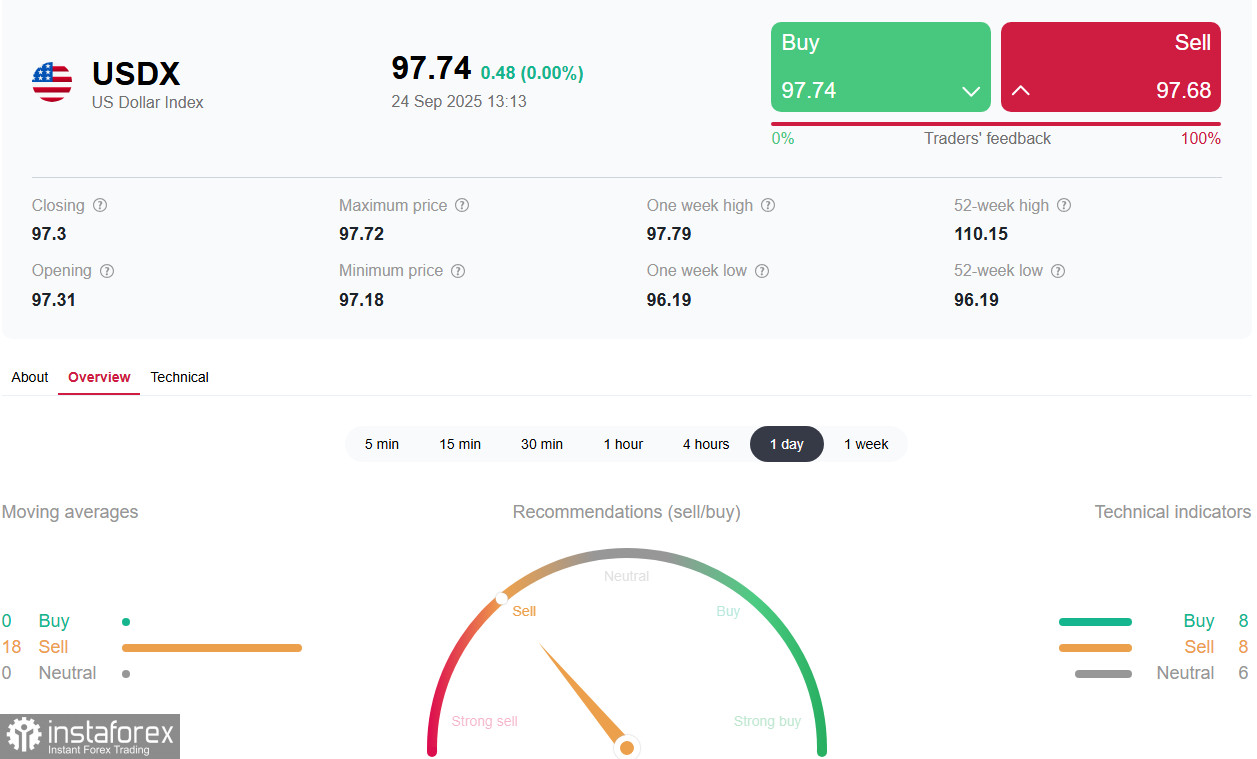Click the Technical indicators heading
Viewport: 1257px width, 759px height.
1173,512
